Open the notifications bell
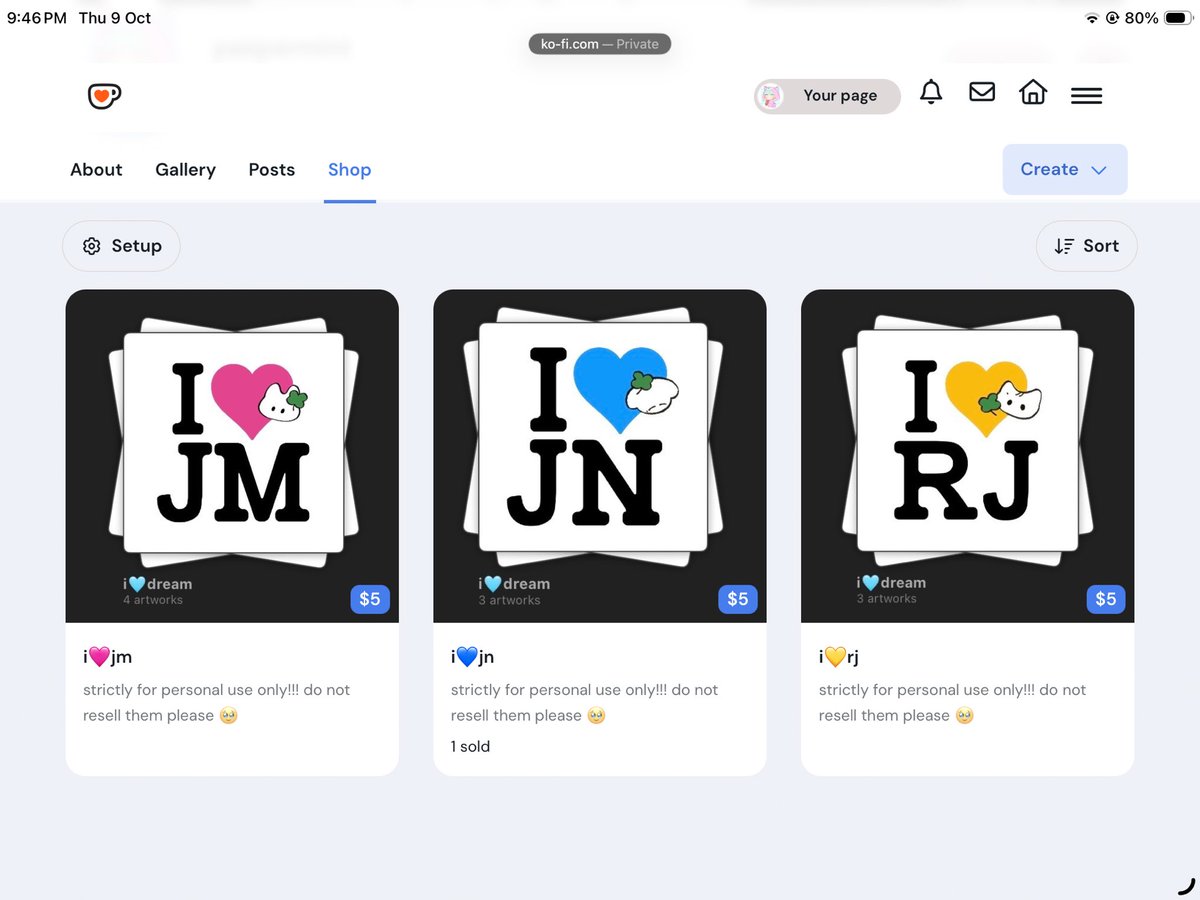The width and height of the screenshot is (1200, 900). tap(931, 92)
